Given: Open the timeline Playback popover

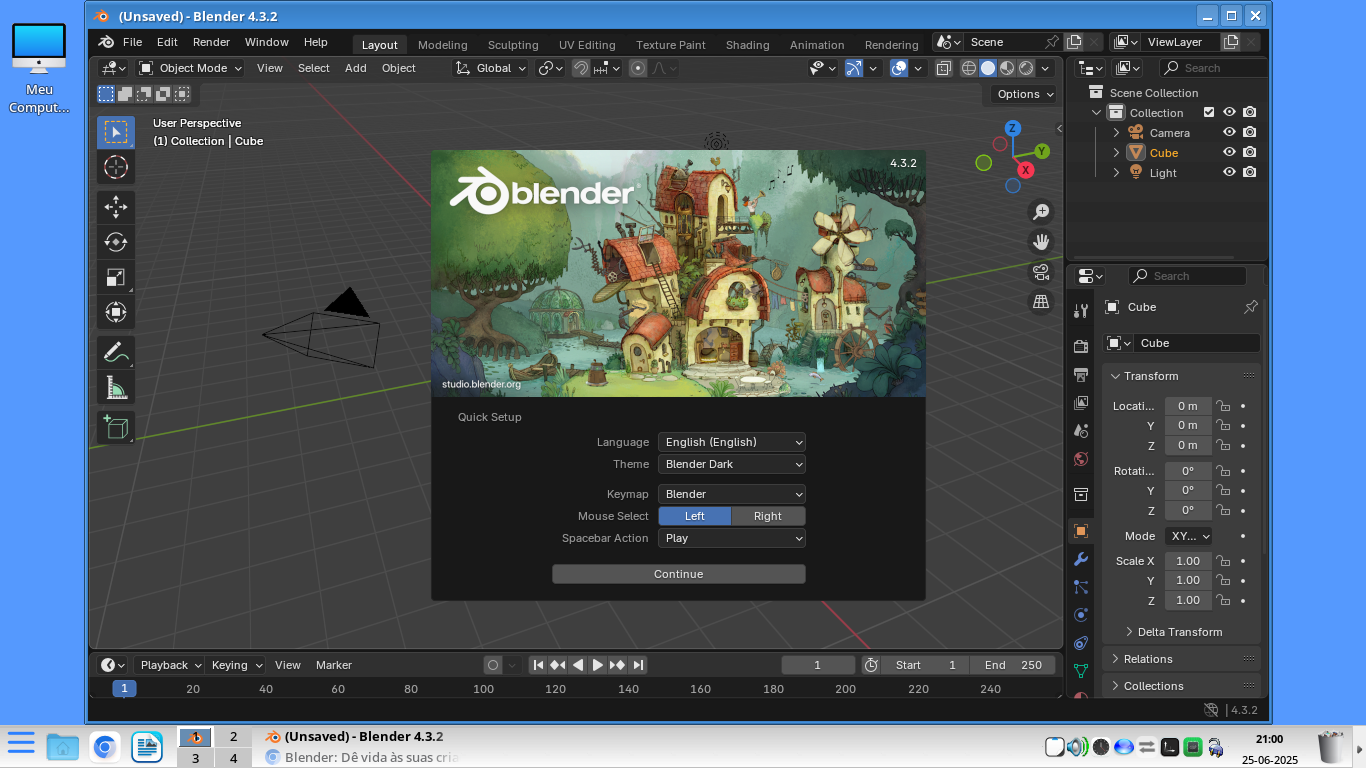Looking at the screenshot, I should (169, 665).
